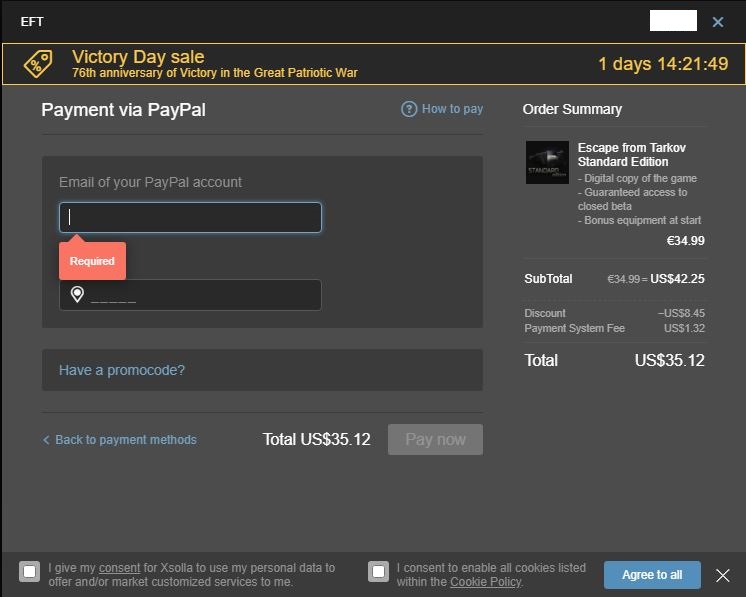
Task: Click the Victory Day sale tag icon
Action: (39, 64)
